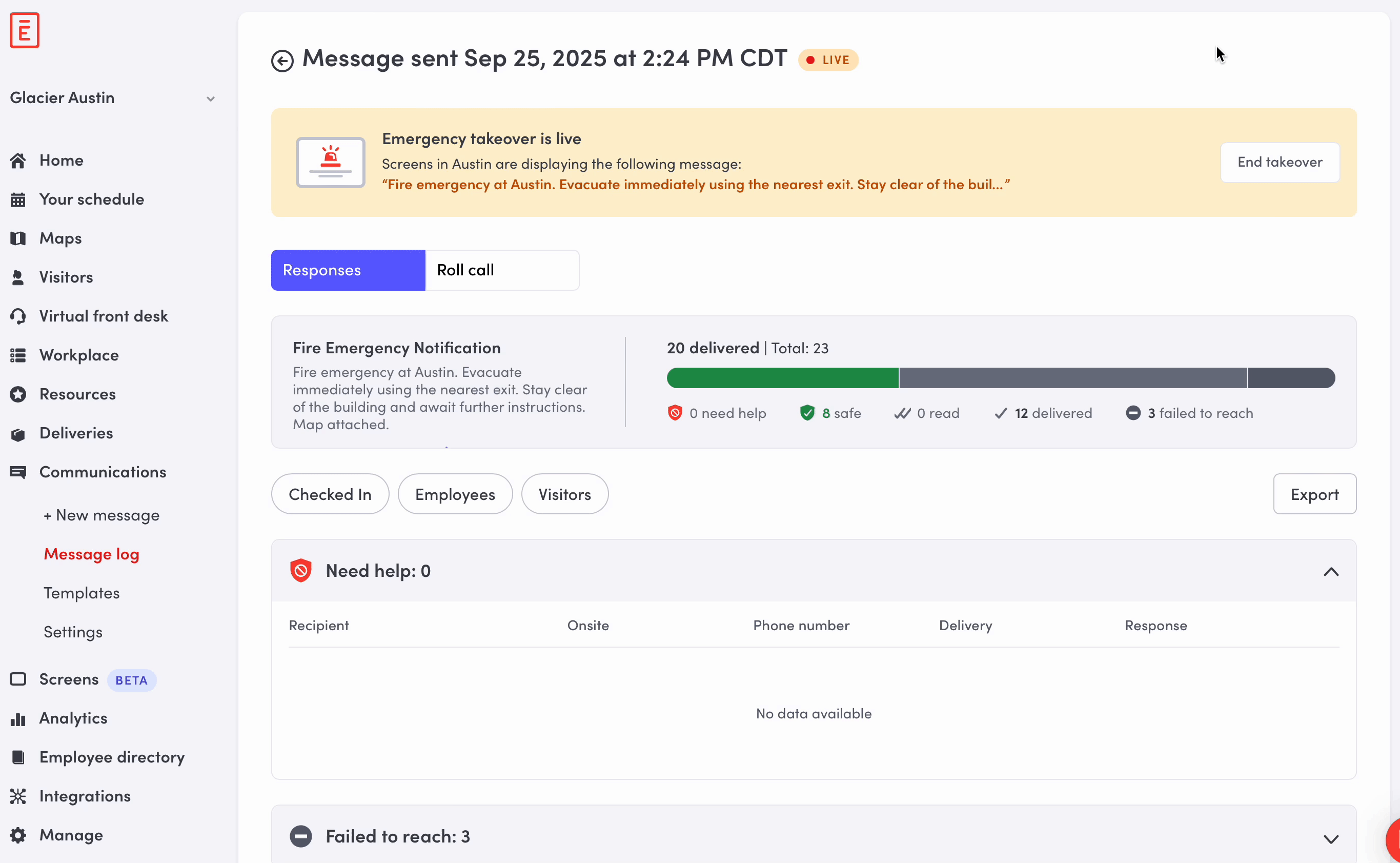Click the Deliveries box icon
The image size is (1400, 863).
17,434
